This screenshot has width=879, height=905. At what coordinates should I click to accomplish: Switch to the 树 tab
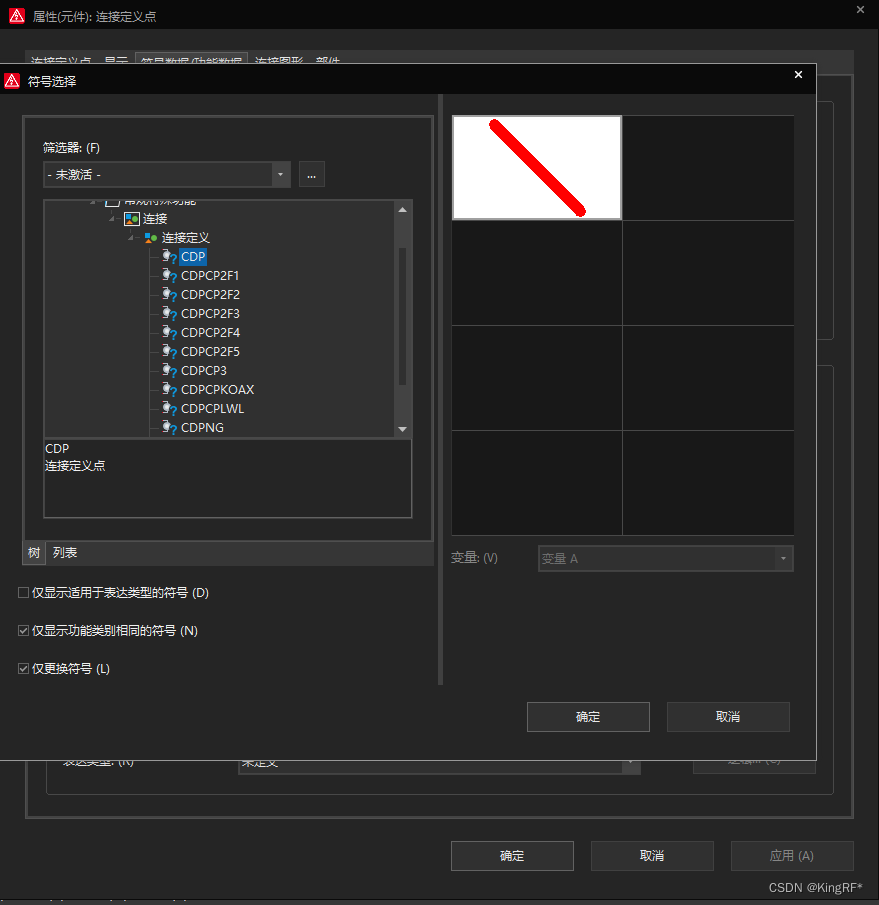(34, 553)
